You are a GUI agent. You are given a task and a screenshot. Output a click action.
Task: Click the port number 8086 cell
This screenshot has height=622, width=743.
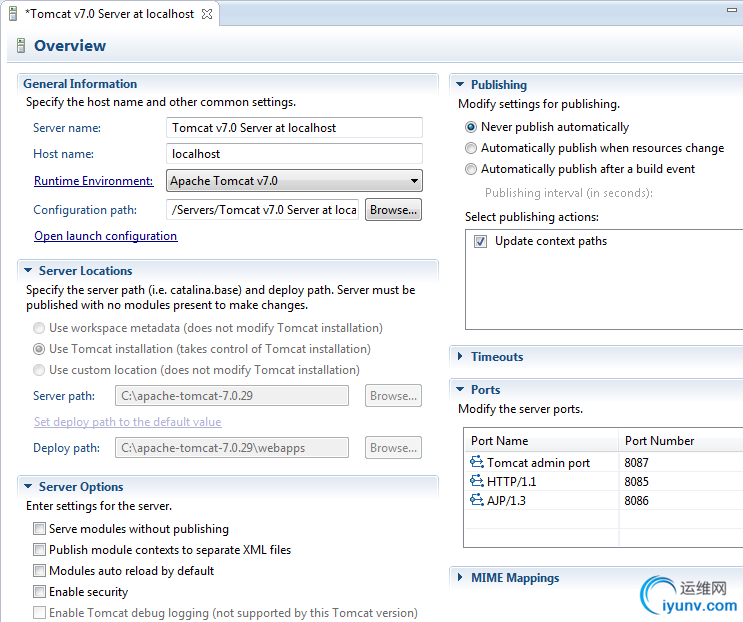pos(636,500)
